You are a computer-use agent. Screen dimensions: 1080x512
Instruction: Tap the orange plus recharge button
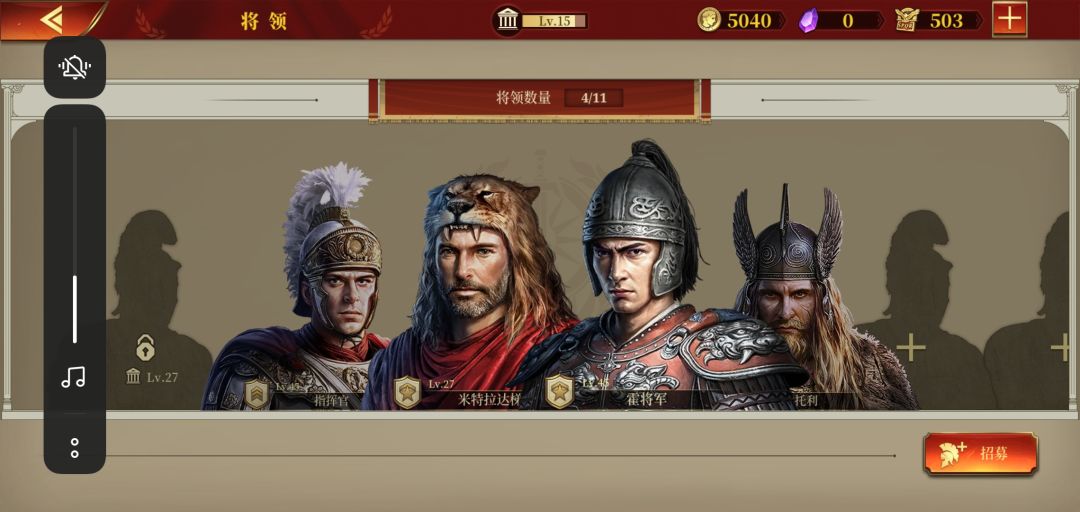pyautogui.click(x=1009, y=19)
